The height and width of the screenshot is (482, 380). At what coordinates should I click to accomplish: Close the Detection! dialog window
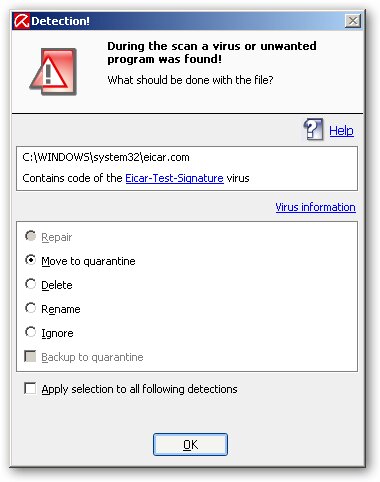click(353, 21)
